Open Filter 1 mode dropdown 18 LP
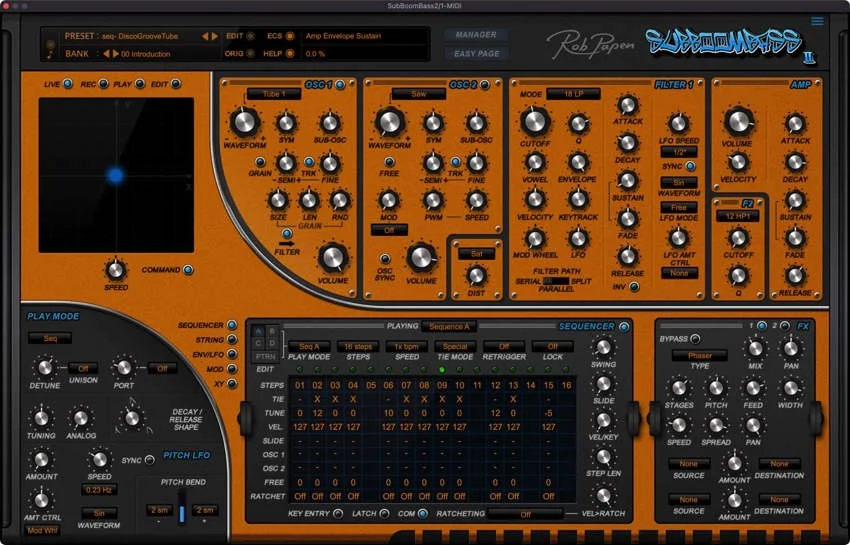Screen dimensions: 850x545 [573, 94]
